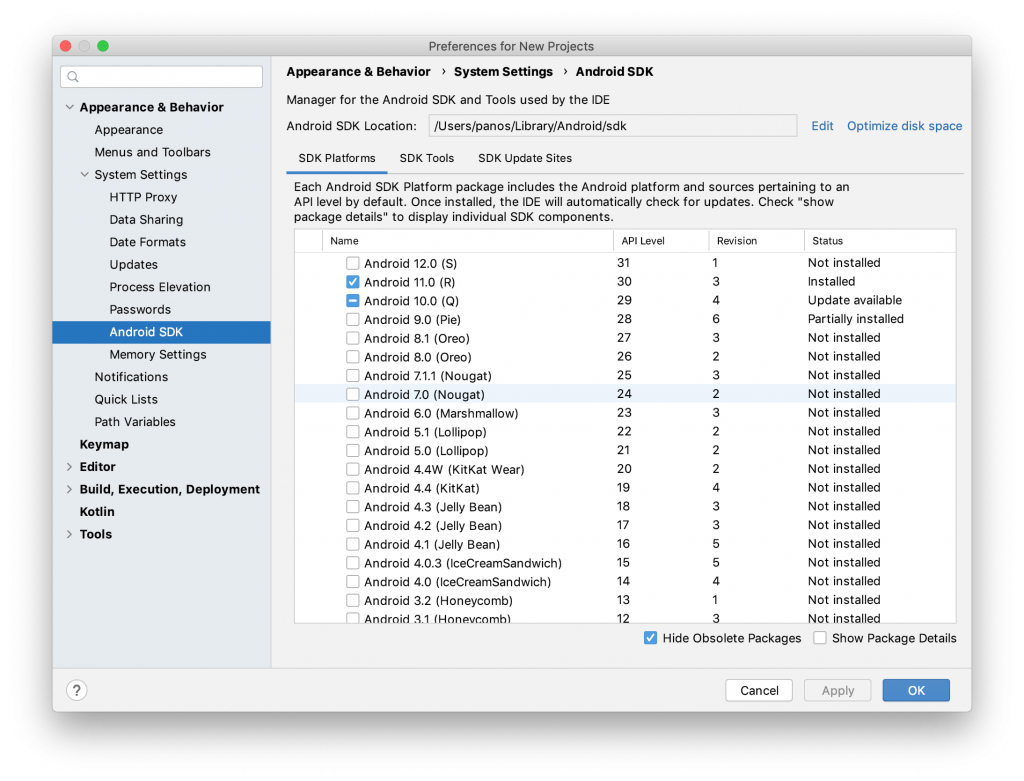Click the search magnifier icon in sidebar
Screen dimensions: 1024x781
point(74,77)
